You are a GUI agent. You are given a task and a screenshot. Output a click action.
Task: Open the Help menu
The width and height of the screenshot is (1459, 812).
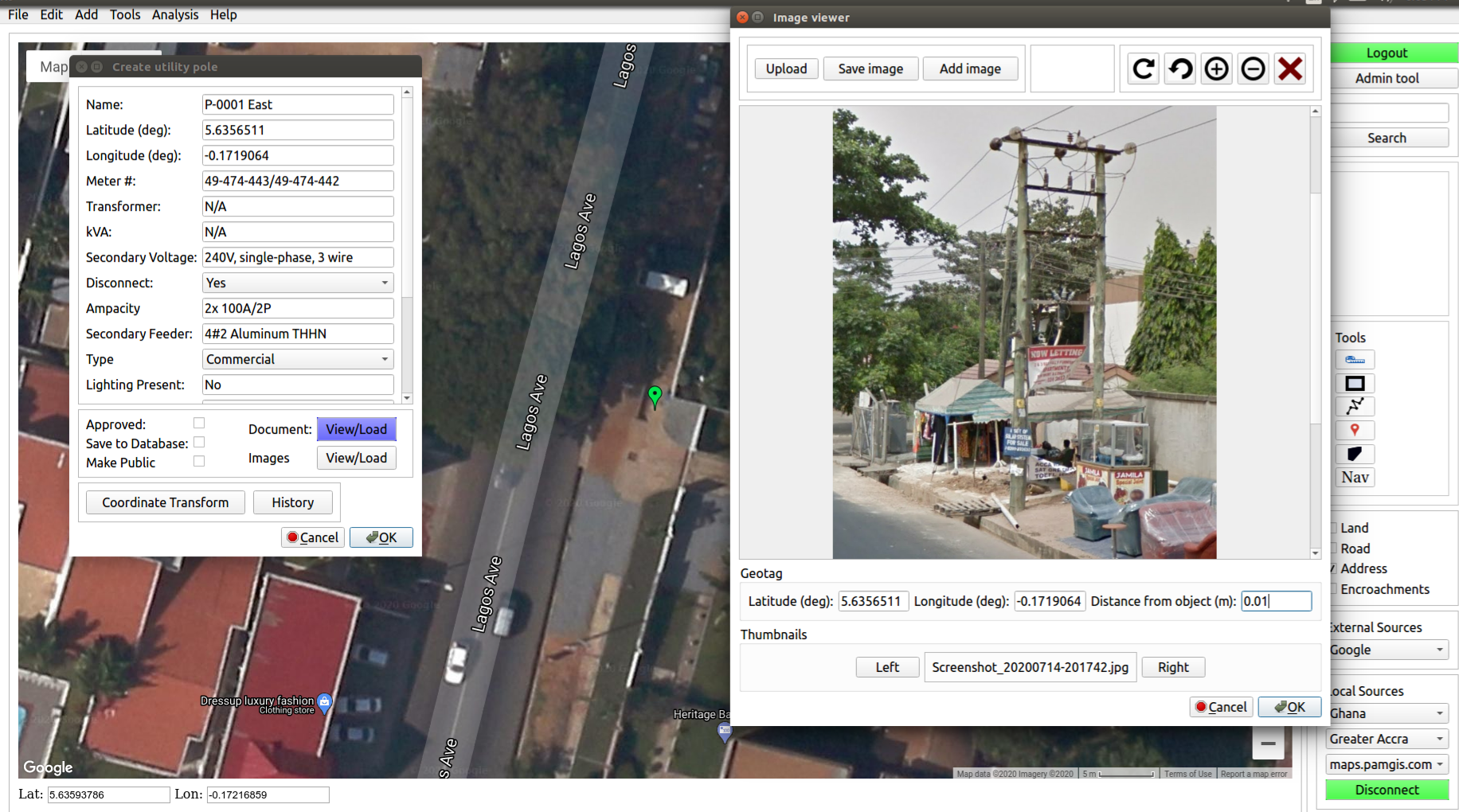click(224, 14)
